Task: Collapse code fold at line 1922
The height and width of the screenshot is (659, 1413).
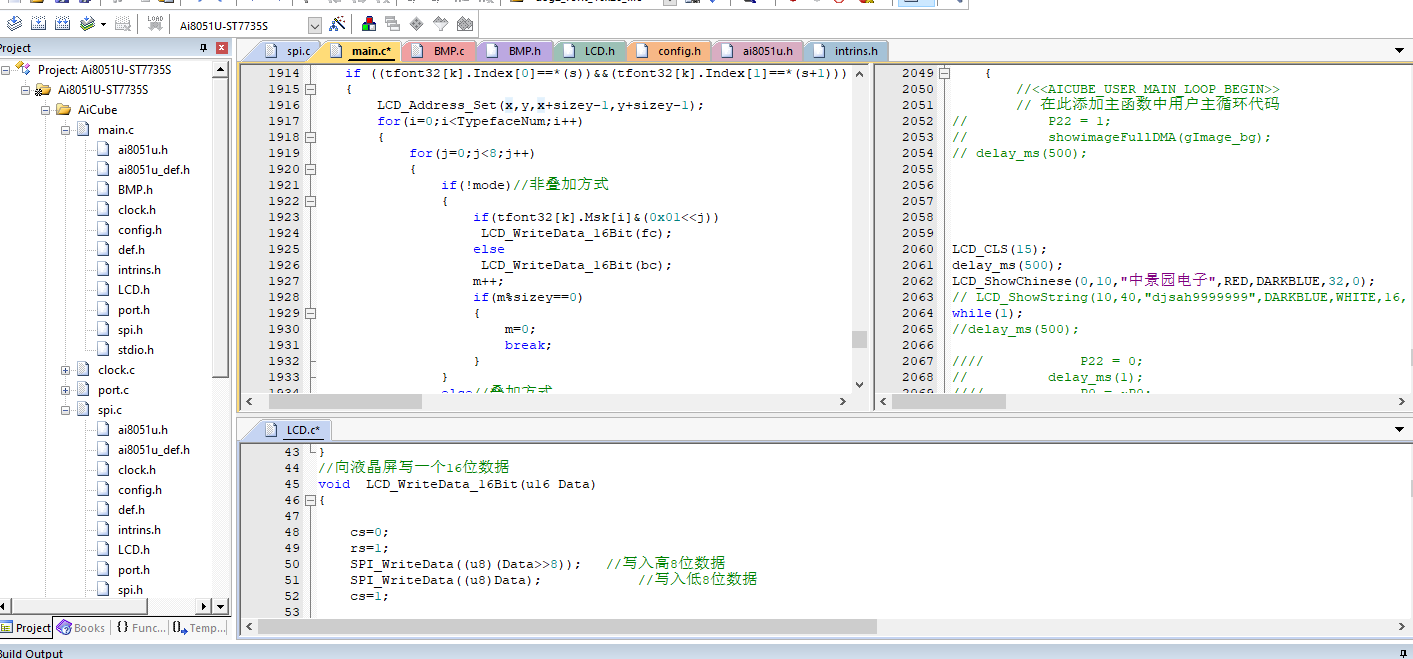Action: [x=311, y=201]
